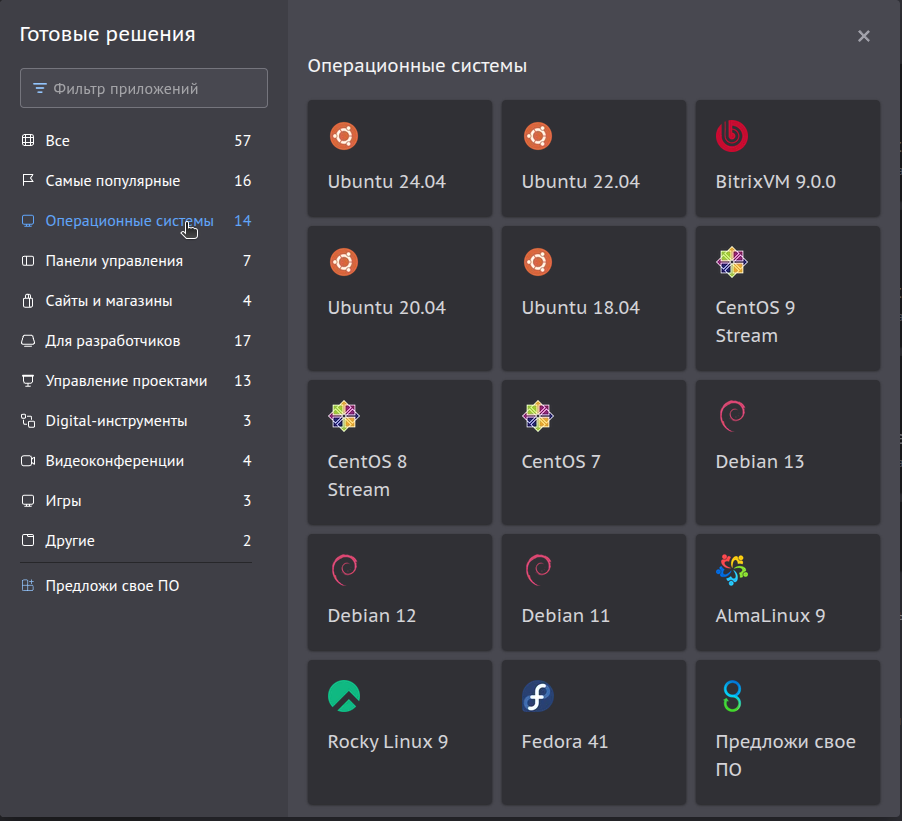Click the shopping bag icon beside Сайты и магазины
The height and width of the screenshot is (821, 902).
click(x=28, y=301)
